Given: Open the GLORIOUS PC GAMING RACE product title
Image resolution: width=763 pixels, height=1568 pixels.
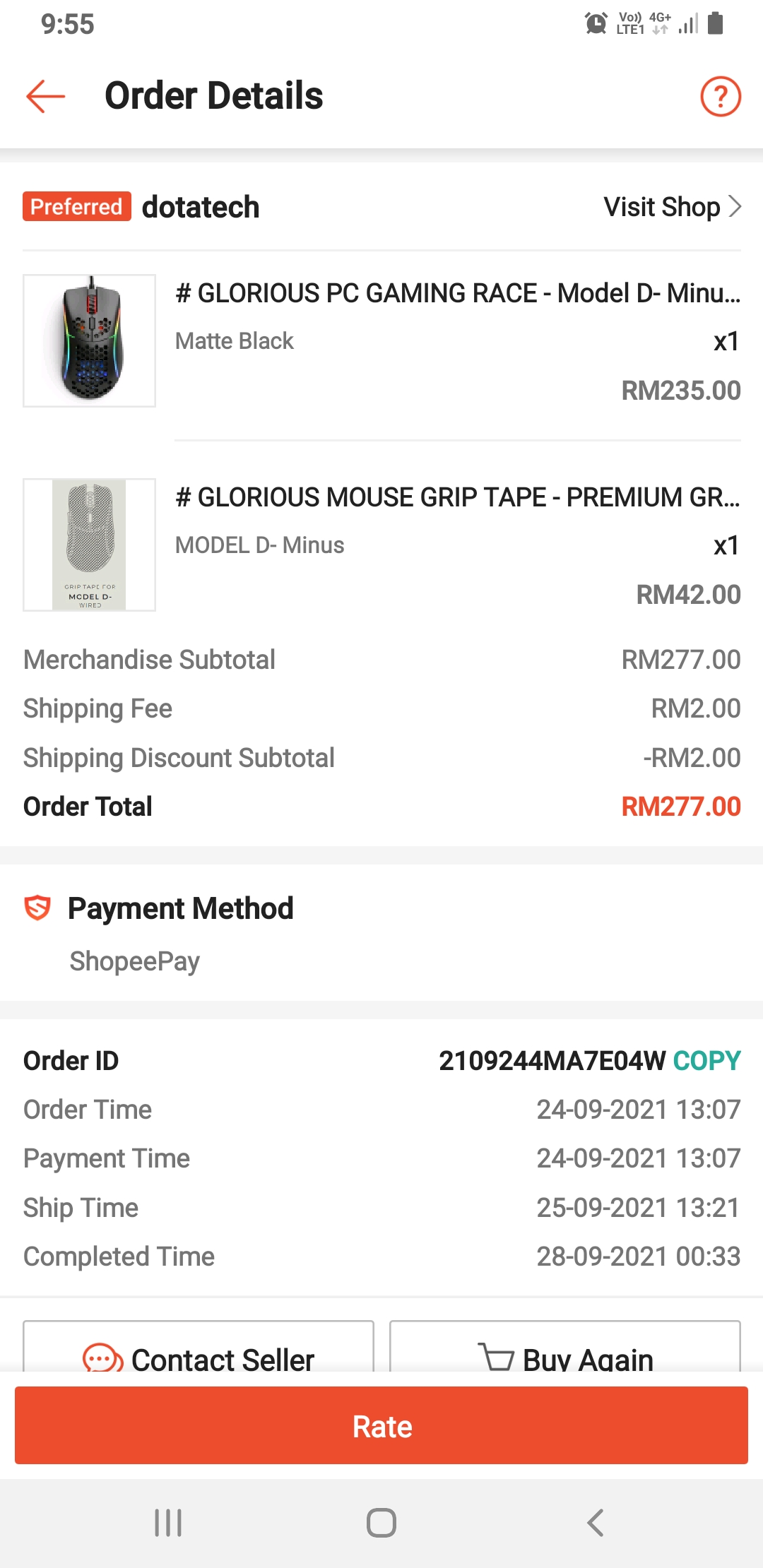Looking at the screenshot, I should [x=458, y=293].
